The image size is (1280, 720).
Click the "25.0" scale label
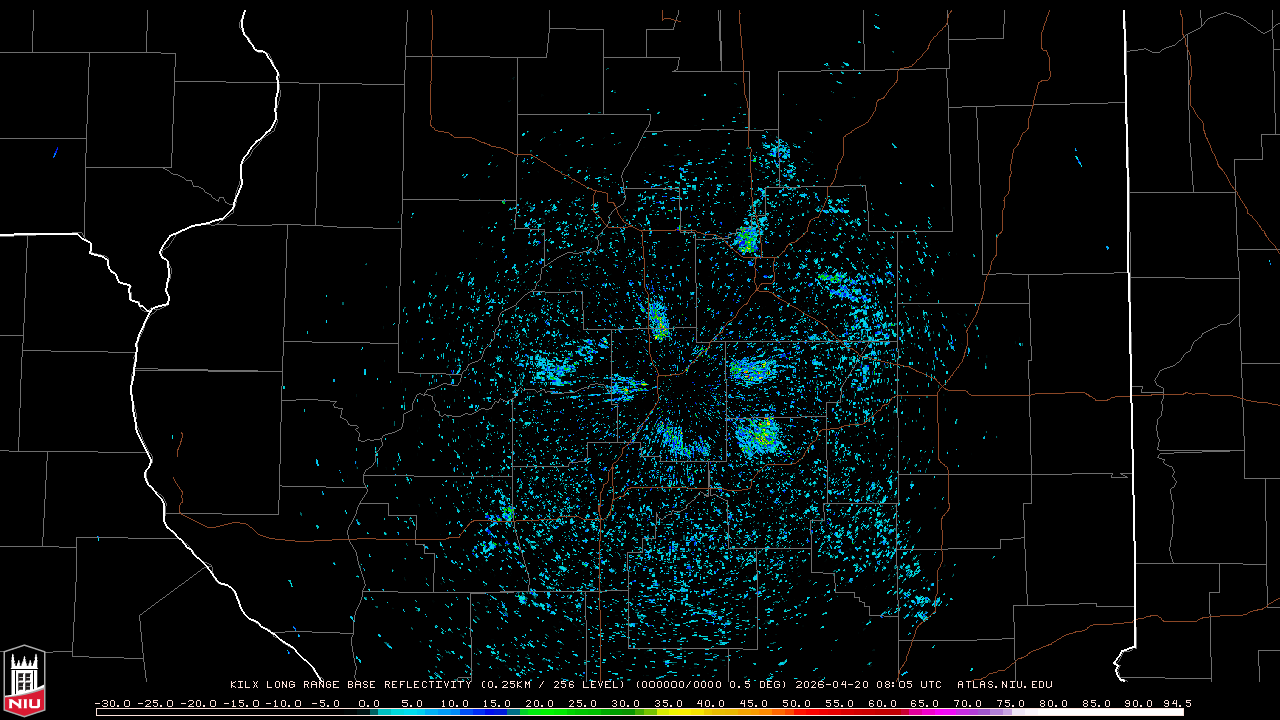584,703
